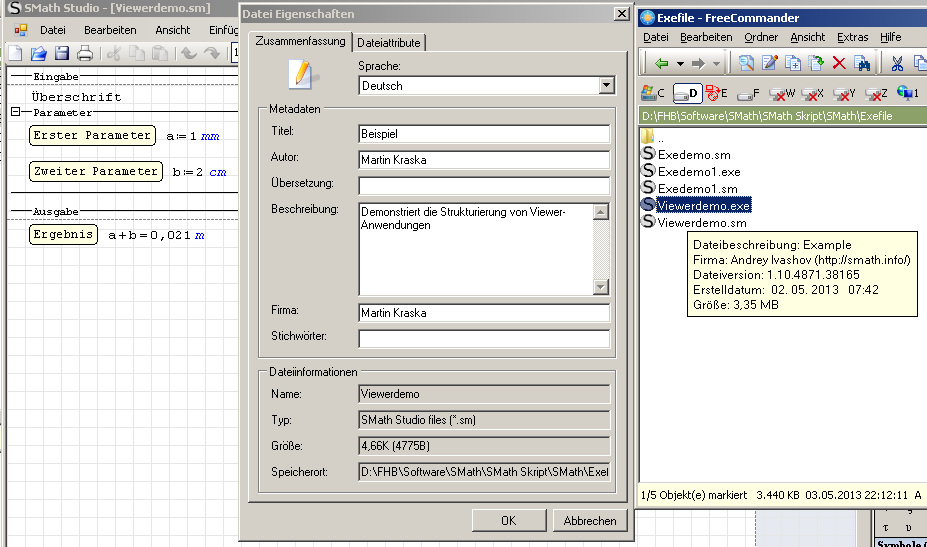Viewport: 927px width, 547px height.
Task: Open file with the folder icon in SMath
Action: coord(39,53)
